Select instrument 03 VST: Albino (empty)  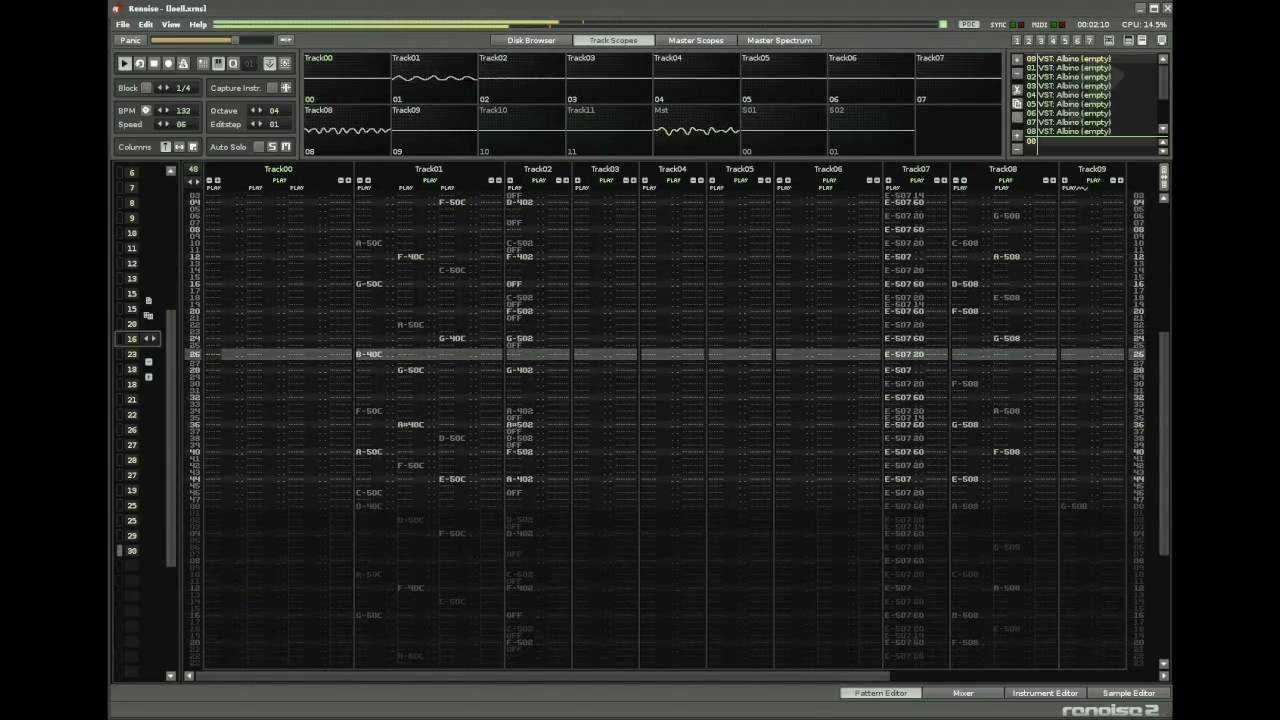[x=1069, y=86]
